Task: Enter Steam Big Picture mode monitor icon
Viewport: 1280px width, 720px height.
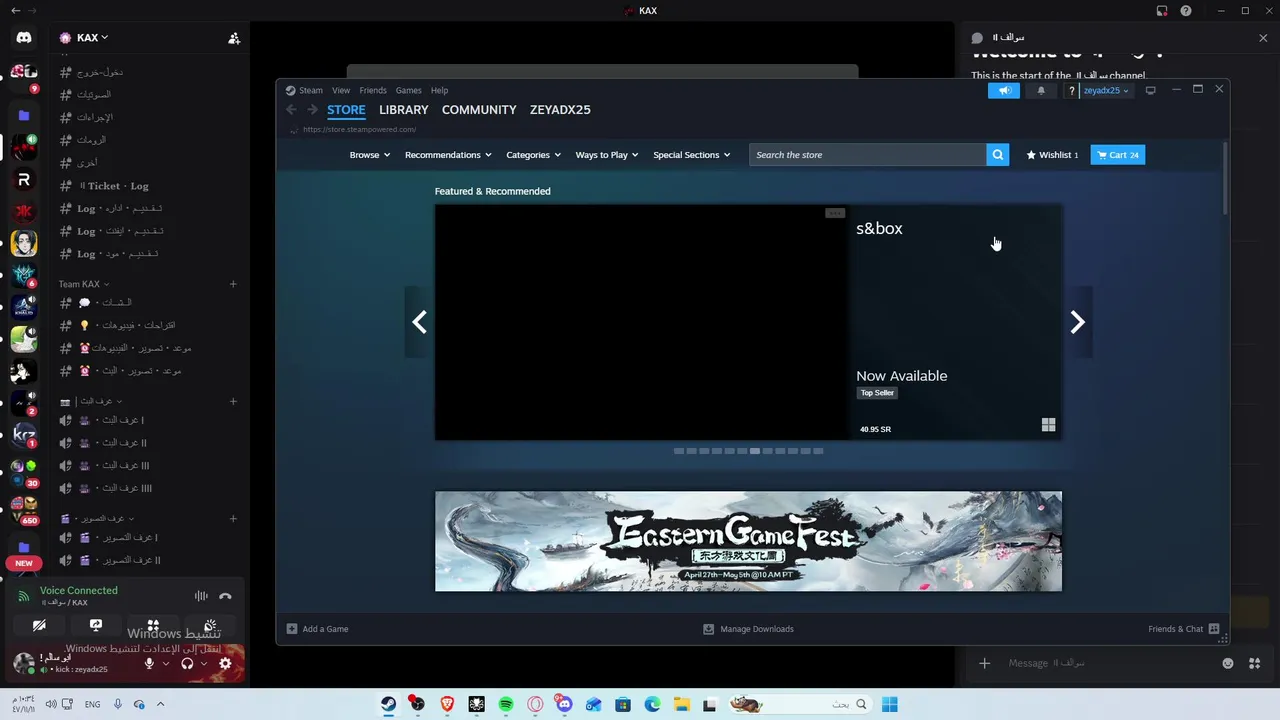Action: (x=1150, y=91)
